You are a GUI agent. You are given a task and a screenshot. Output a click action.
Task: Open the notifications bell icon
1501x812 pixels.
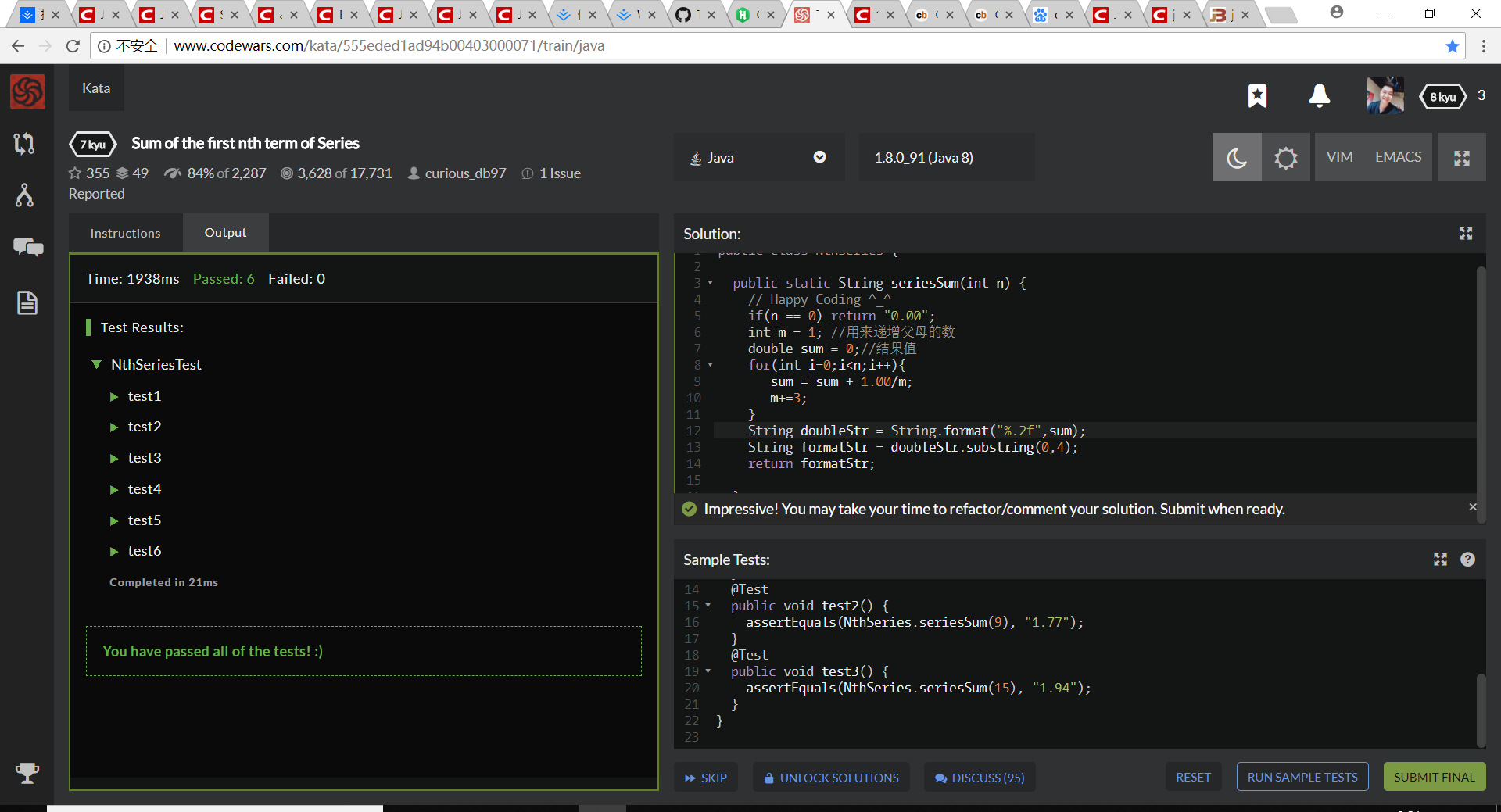tap(1319, 95)
